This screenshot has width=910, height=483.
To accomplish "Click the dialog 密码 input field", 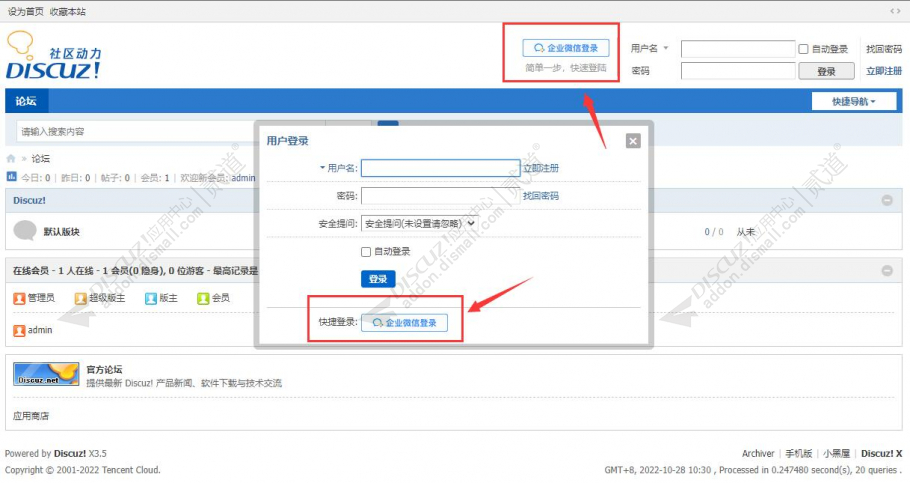I will click(x=440, y=196).
